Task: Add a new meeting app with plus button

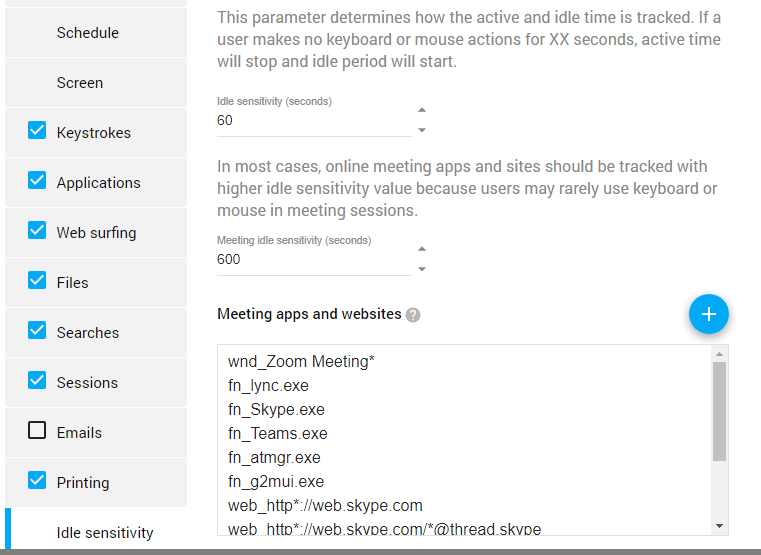Action: click(x=709, y=314)
